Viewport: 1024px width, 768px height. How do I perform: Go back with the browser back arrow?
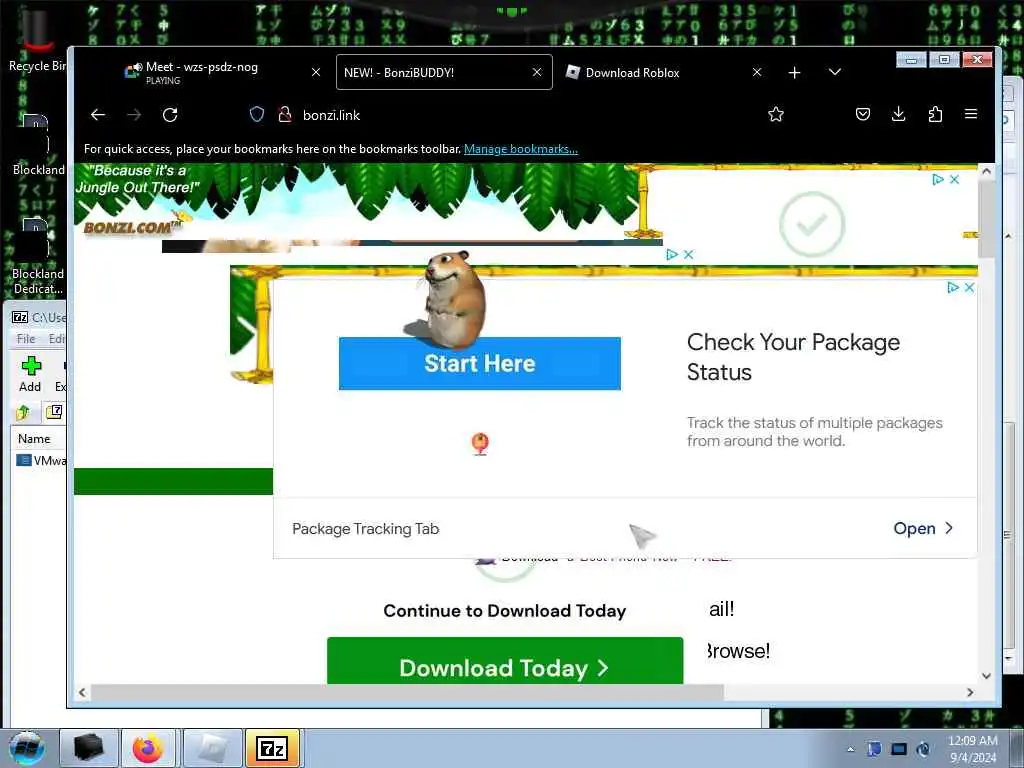(98, 115)
